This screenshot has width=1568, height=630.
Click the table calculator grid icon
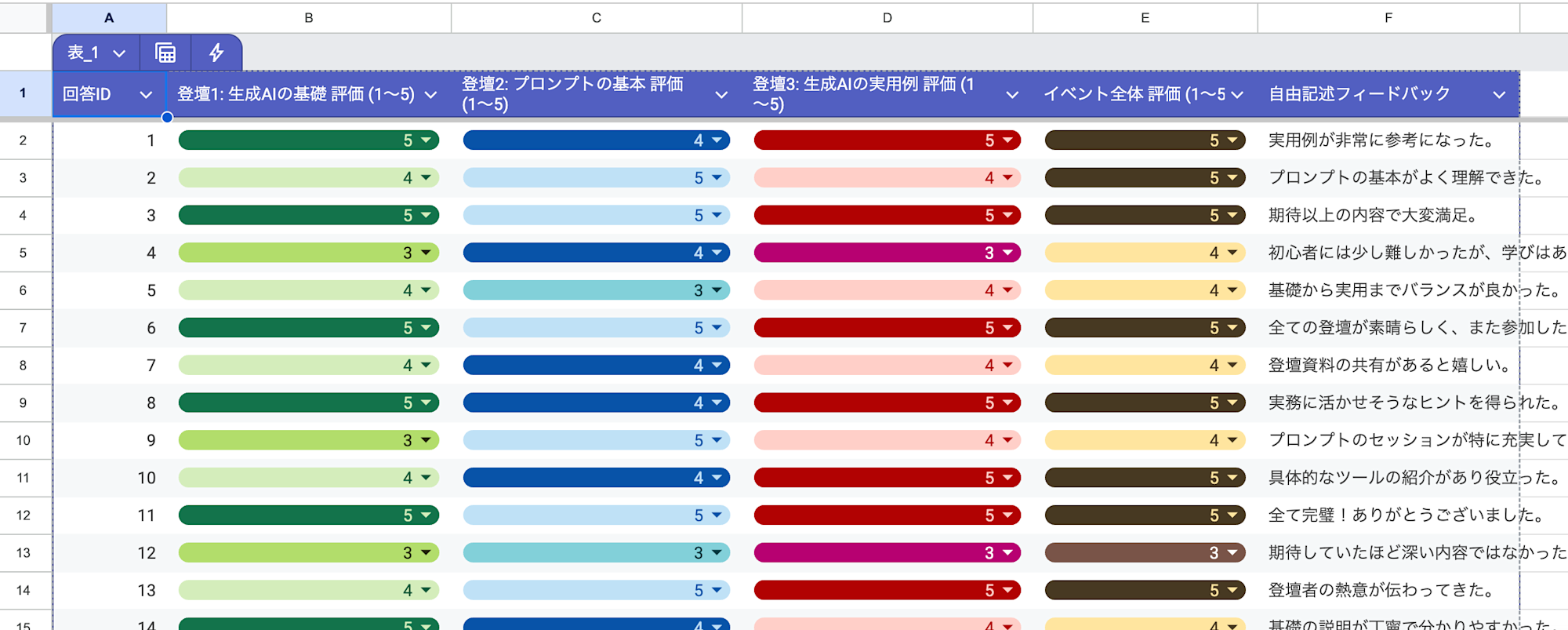165,53
